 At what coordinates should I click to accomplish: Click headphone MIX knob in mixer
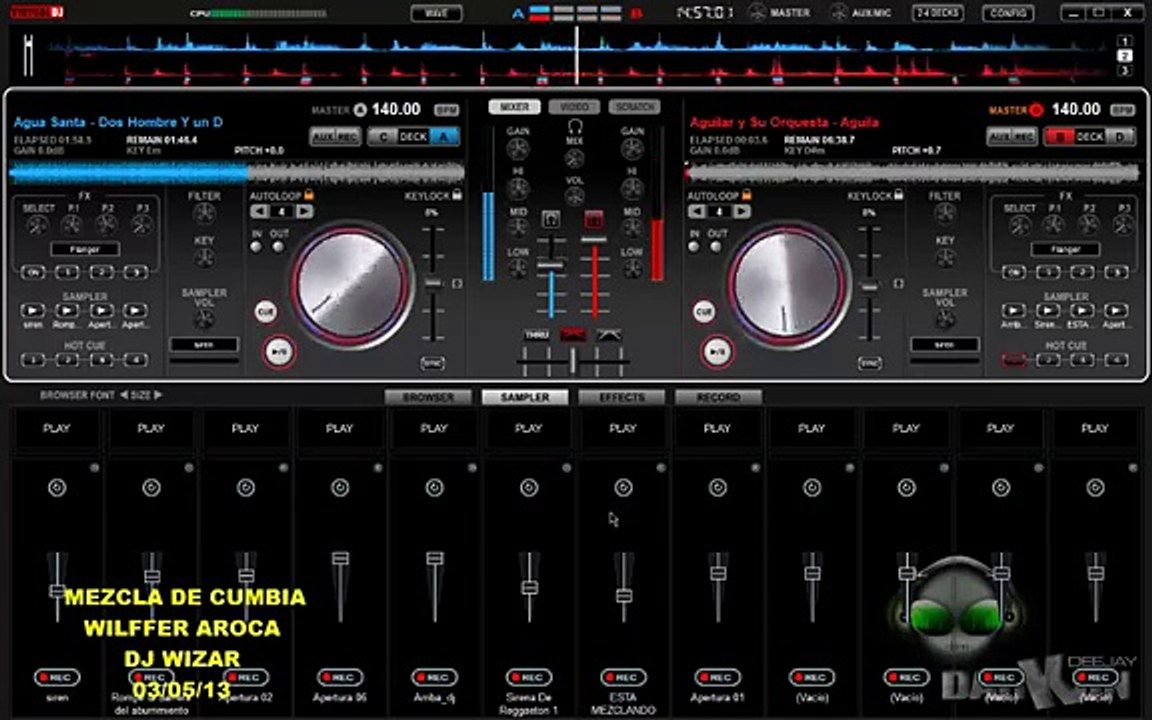coord(575,157)
